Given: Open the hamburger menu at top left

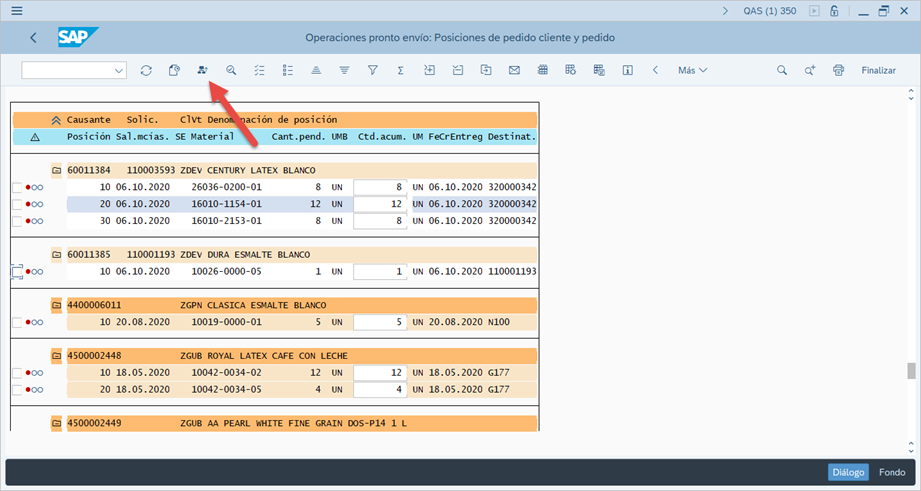Looking at the screenshot, I should pos(17,11).
